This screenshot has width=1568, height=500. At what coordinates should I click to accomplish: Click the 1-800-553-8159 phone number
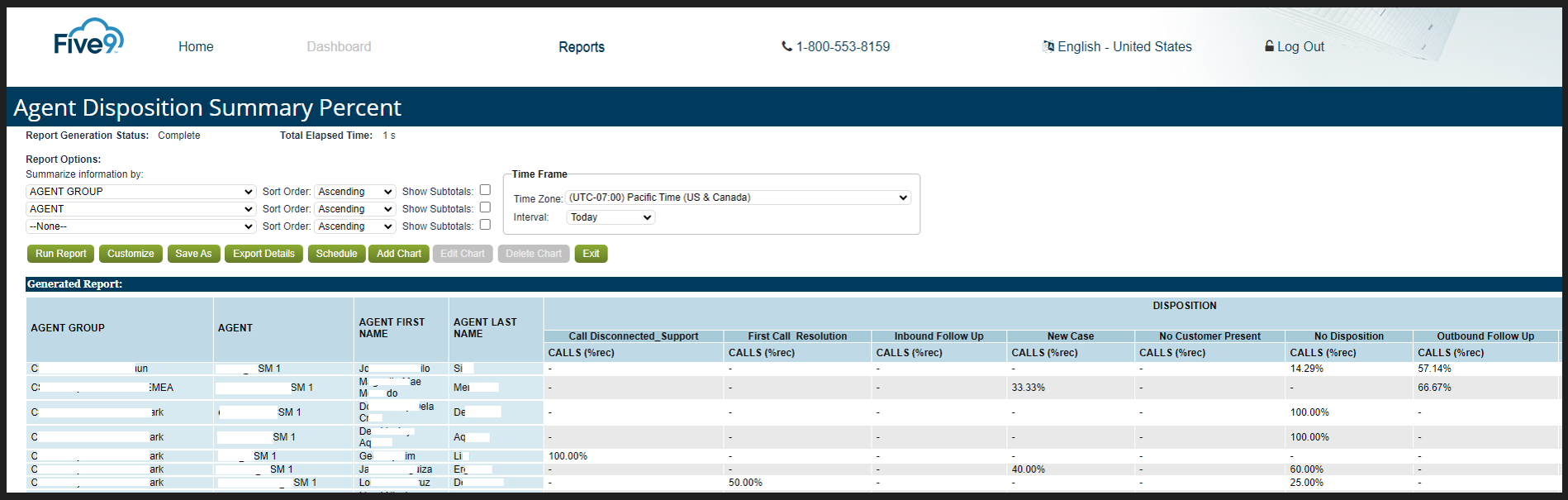click(843, 47)
